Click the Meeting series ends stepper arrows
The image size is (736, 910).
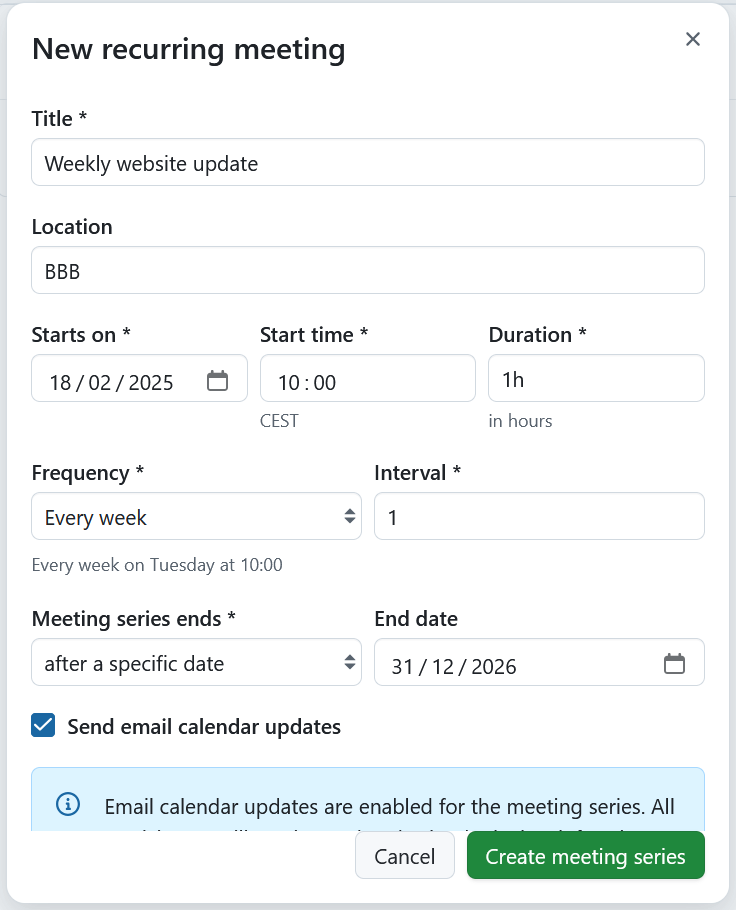pos(349,662)
